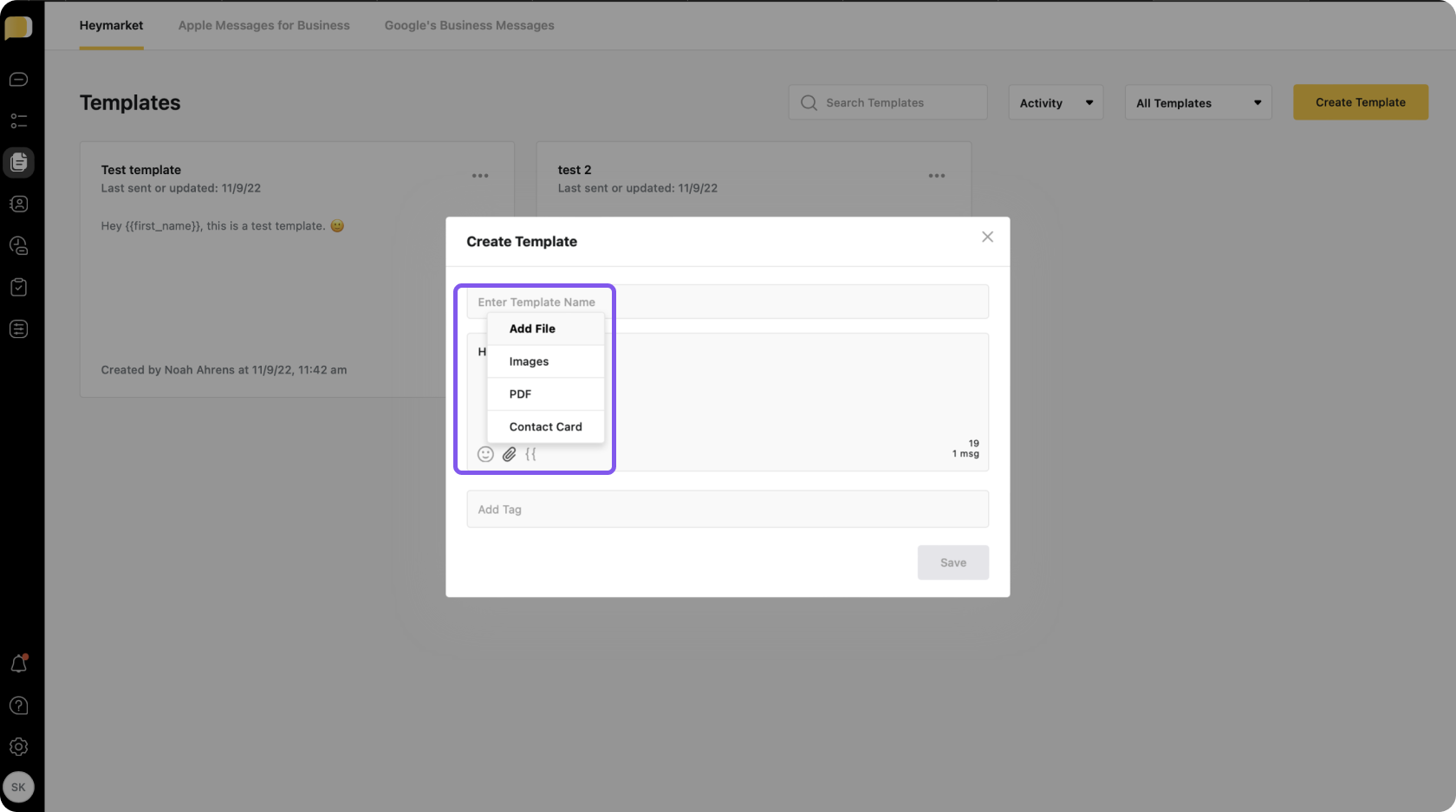Open contacts icon in left sidebar
This screenshot has height=812, width=1456.
(x=18, y=204)
